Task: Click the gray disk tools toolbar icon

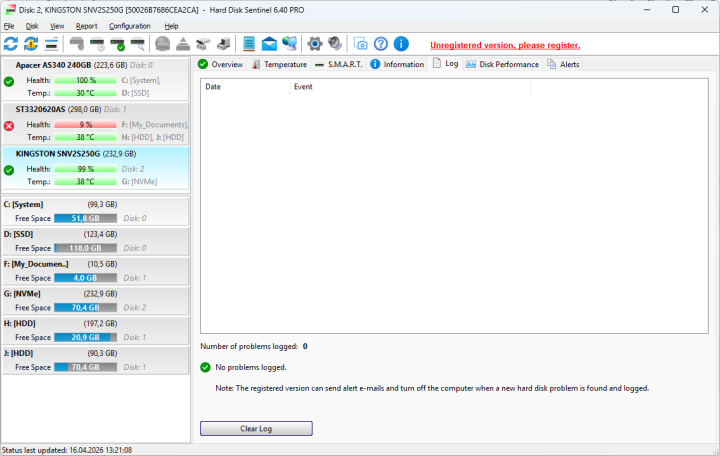Action: coord(203,44)
